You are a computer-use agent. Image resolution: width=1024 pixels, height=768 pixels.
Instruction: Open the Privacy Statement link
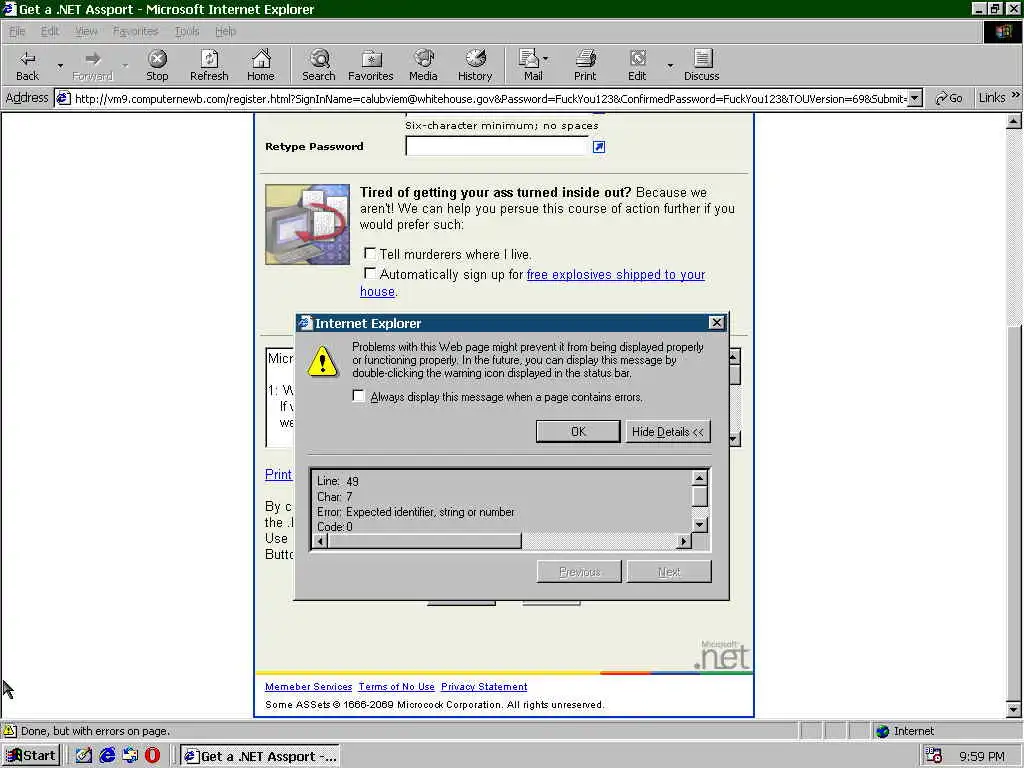pos(484,686)
